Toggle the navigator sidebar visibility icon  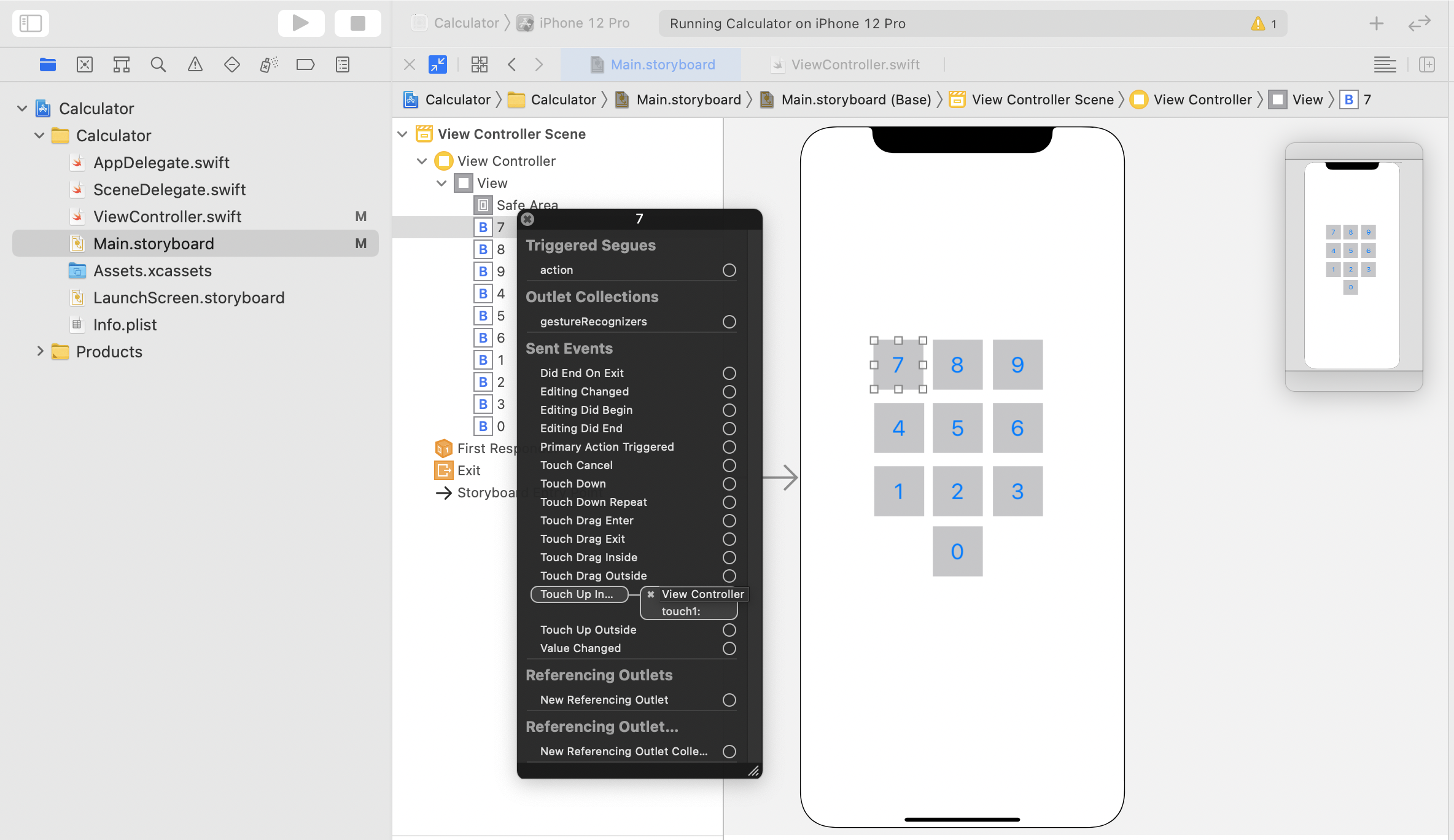tap(30, 23)
